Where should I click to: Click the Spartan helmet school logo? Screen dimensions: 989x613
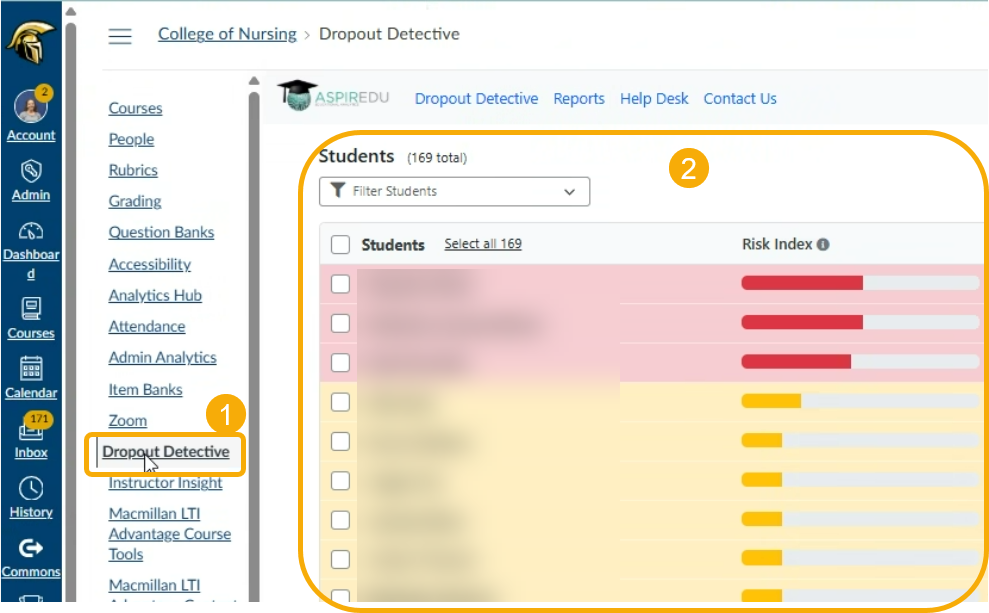(x=30, y=42)
